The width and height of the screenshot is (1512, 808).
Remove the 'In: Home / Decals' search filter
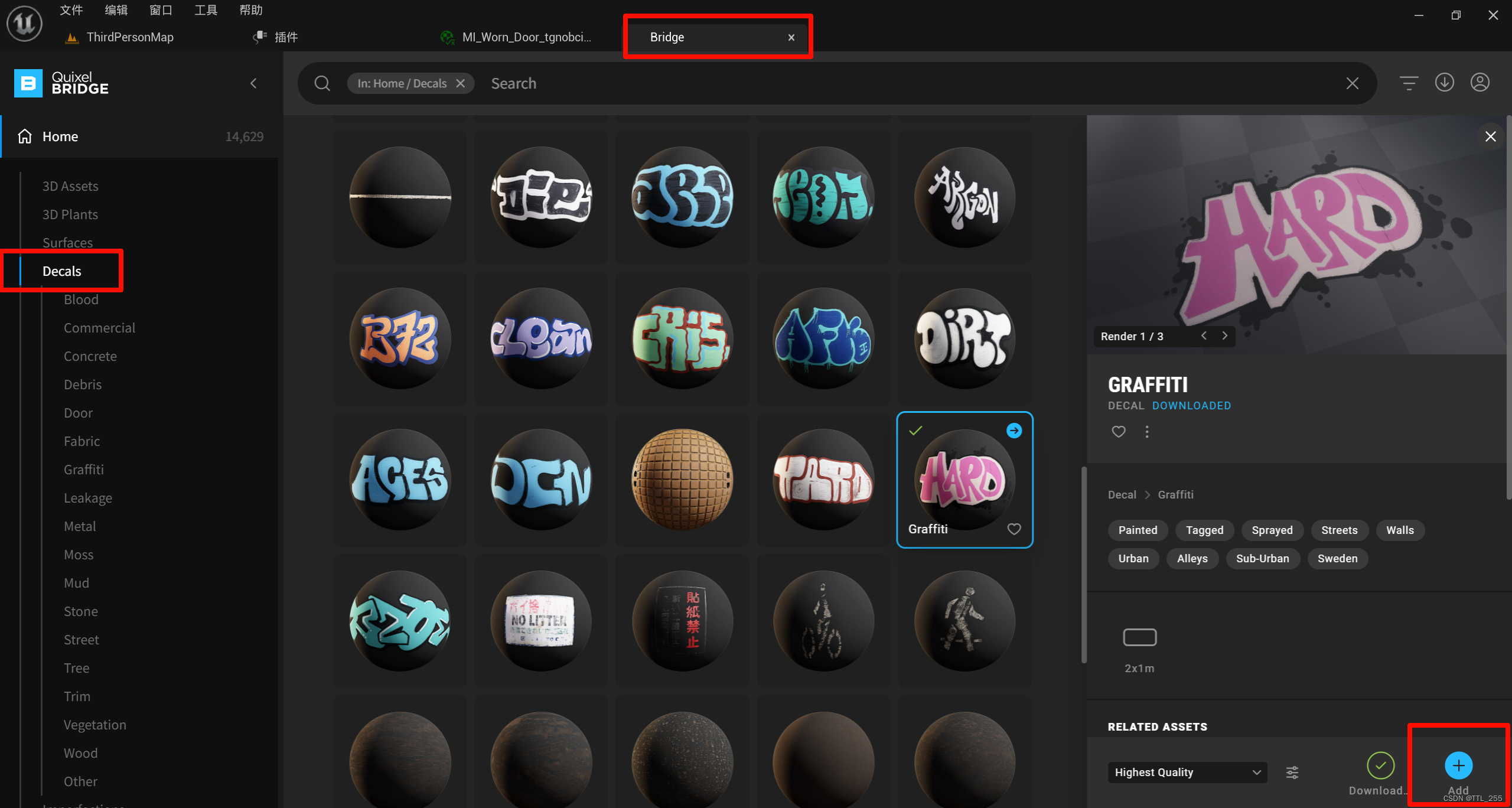click(x=461, y=83)
